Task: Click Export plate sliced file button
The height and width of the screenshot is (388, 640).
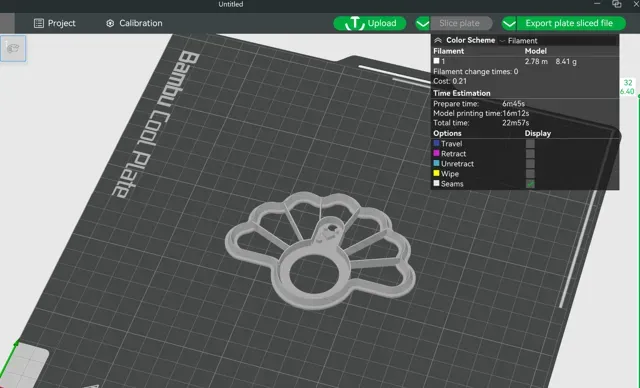Action: 571,23
